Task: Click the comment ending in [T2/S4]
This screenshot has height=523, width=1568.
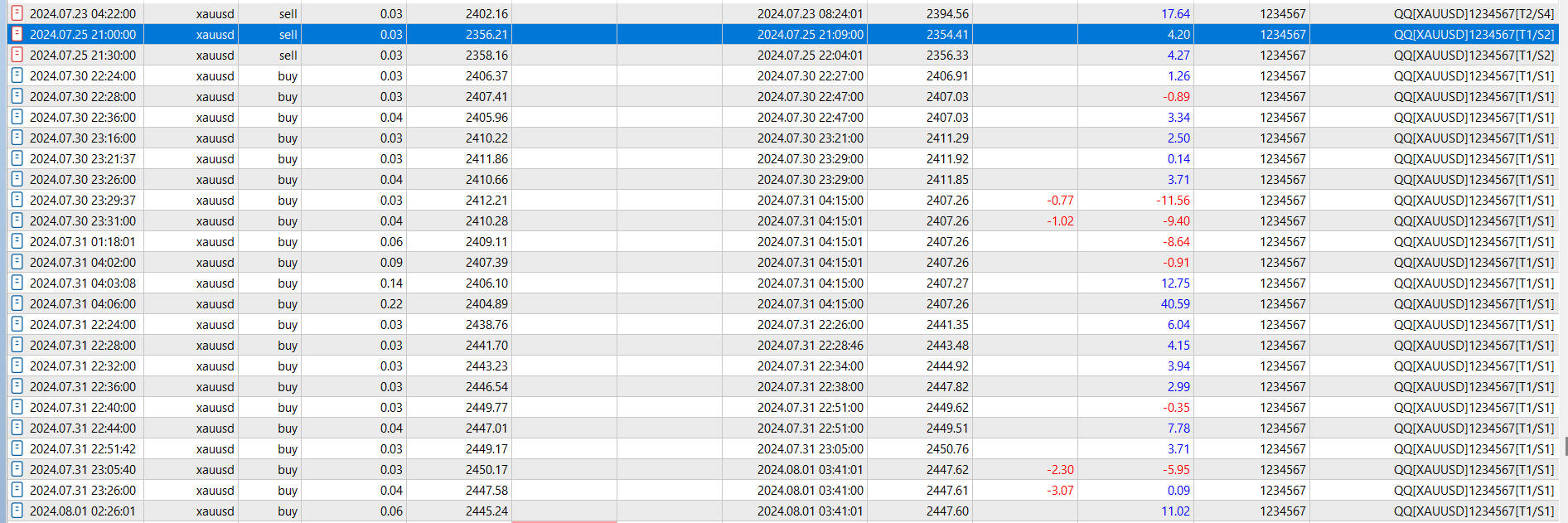Action: click(1474, 14)
